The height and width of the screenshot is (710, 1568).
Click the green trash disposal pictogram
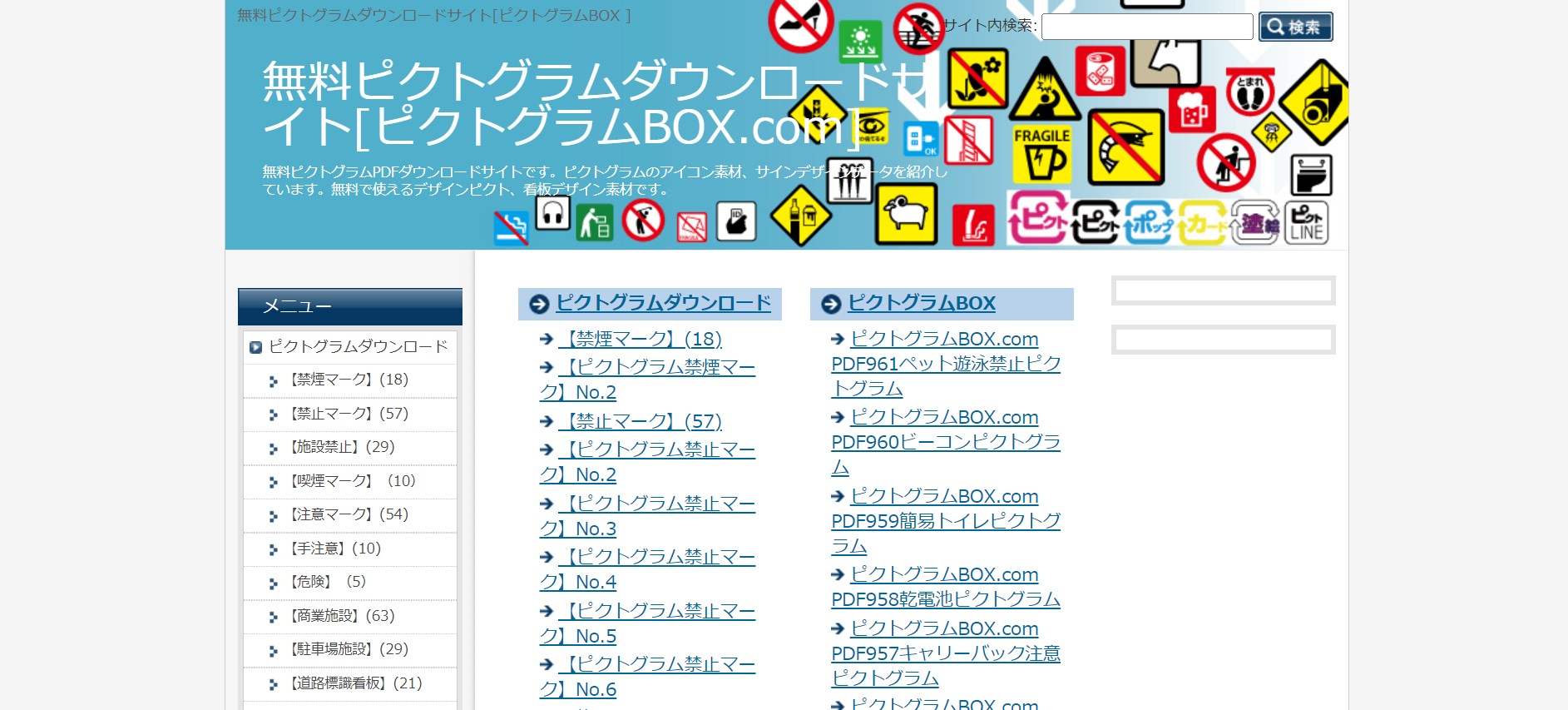pos(595,222)
